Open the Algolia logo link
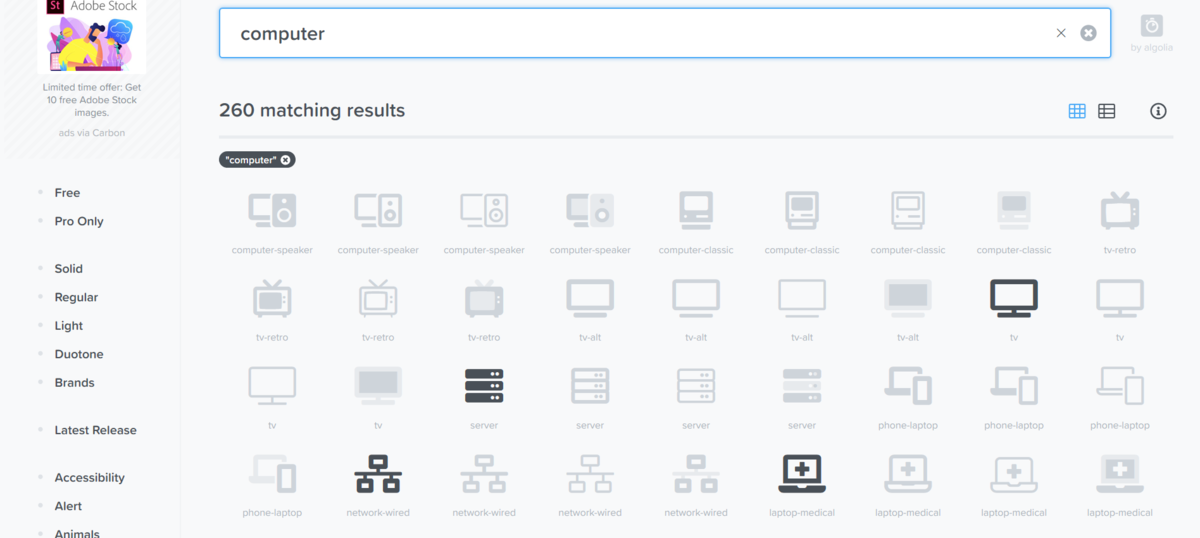The height and width of the screenshot is (538, 1200). click(1152, 33)
